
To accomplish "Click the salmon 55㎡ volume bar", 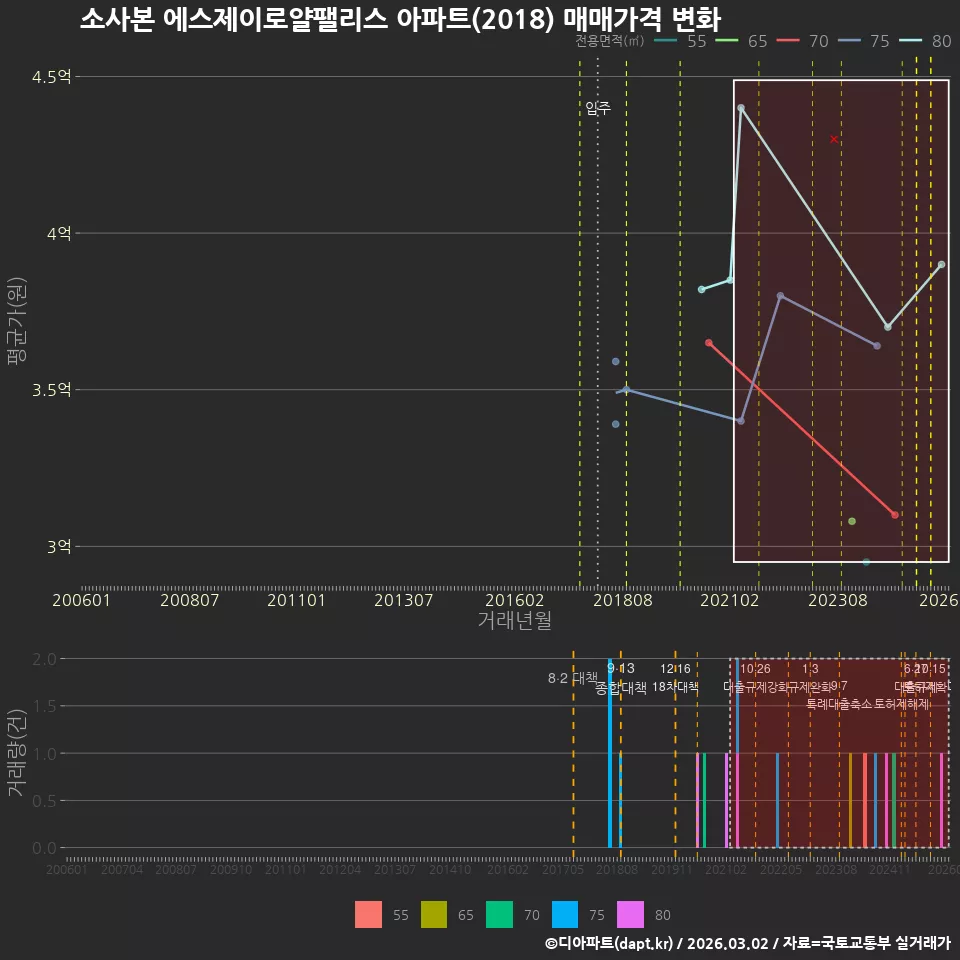I will pos(864,801).
